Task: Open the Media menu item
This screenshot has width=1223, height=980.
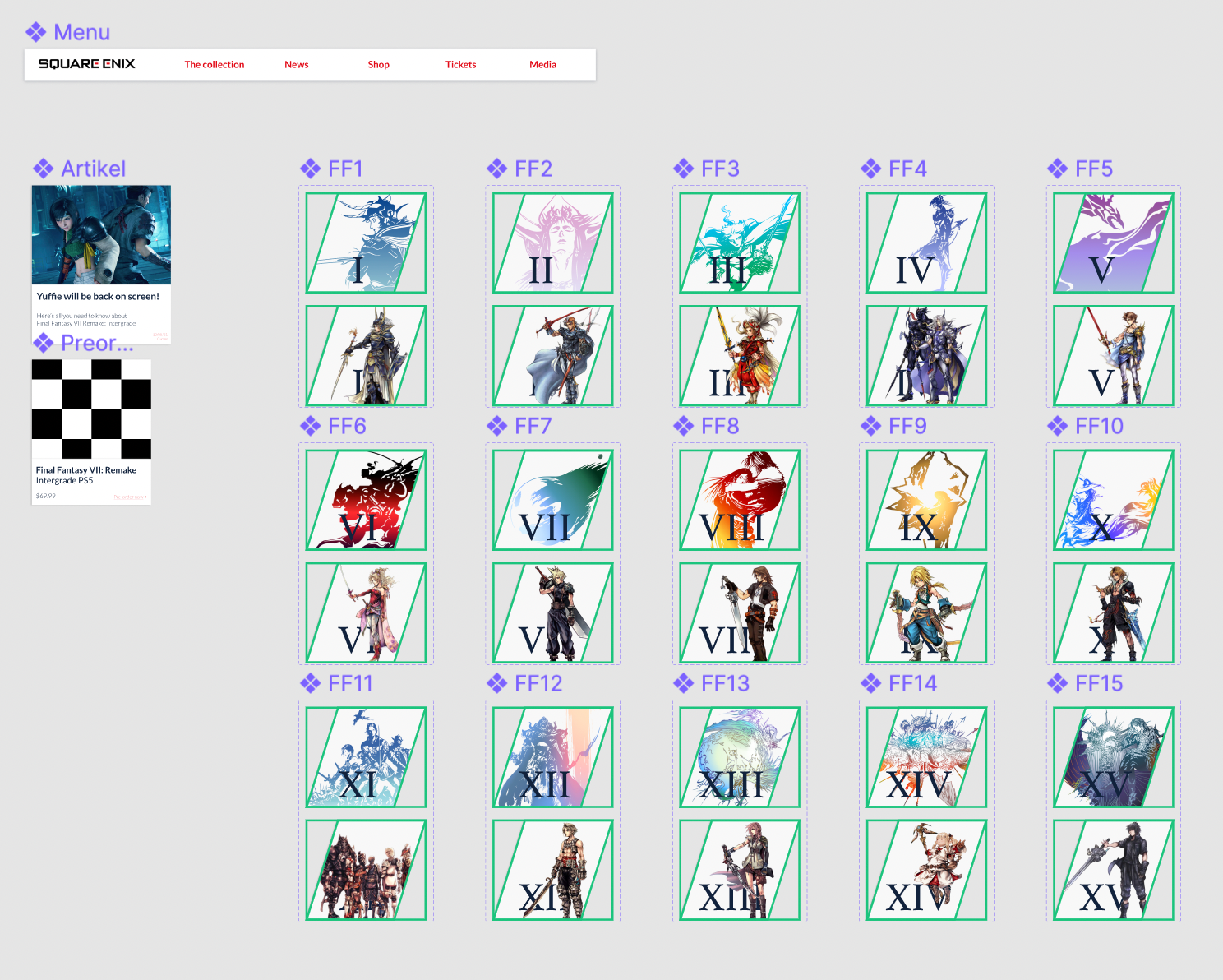Action: coord(543,64)
